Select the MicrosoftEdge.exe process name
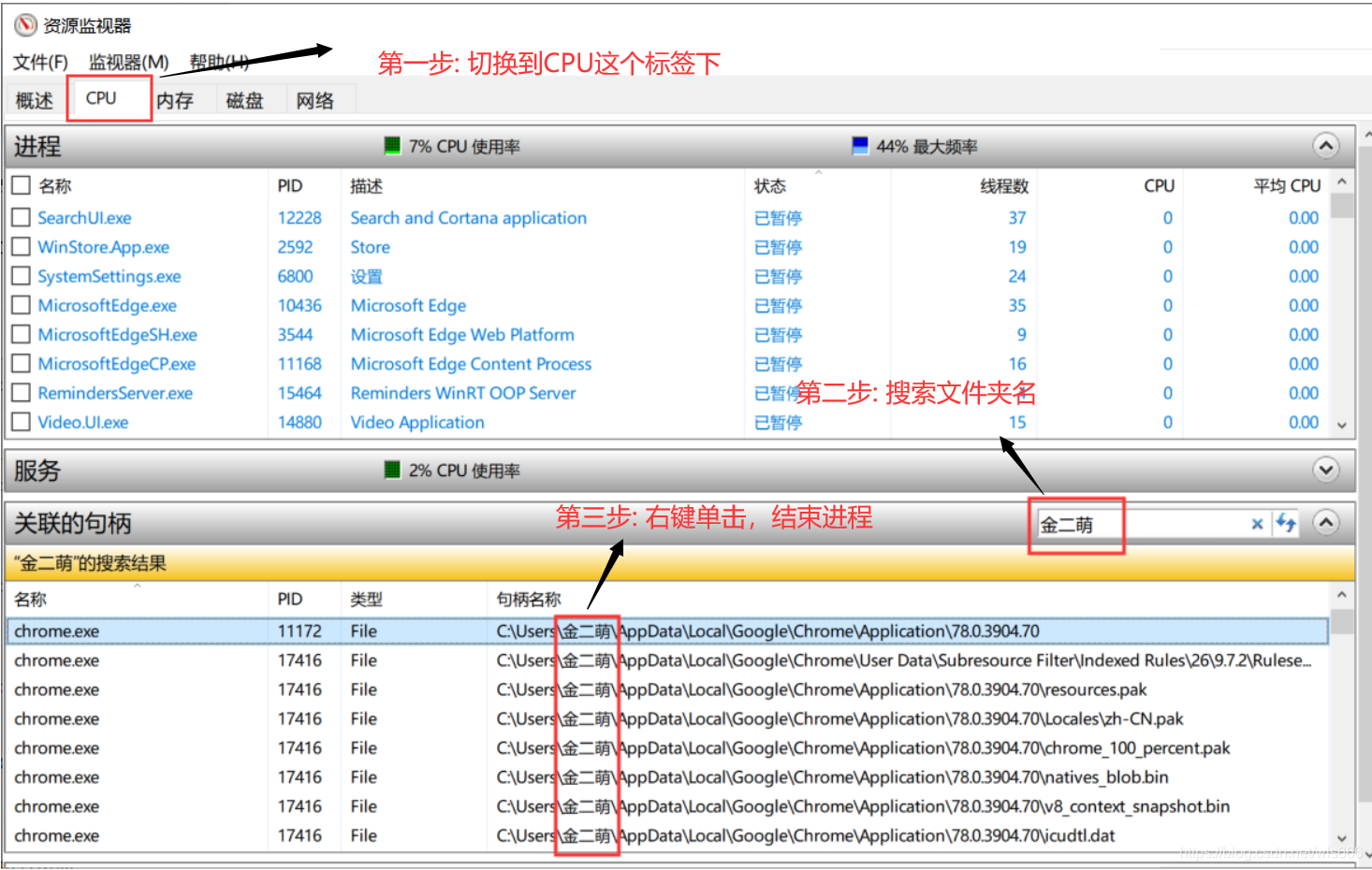 [108, 305]
